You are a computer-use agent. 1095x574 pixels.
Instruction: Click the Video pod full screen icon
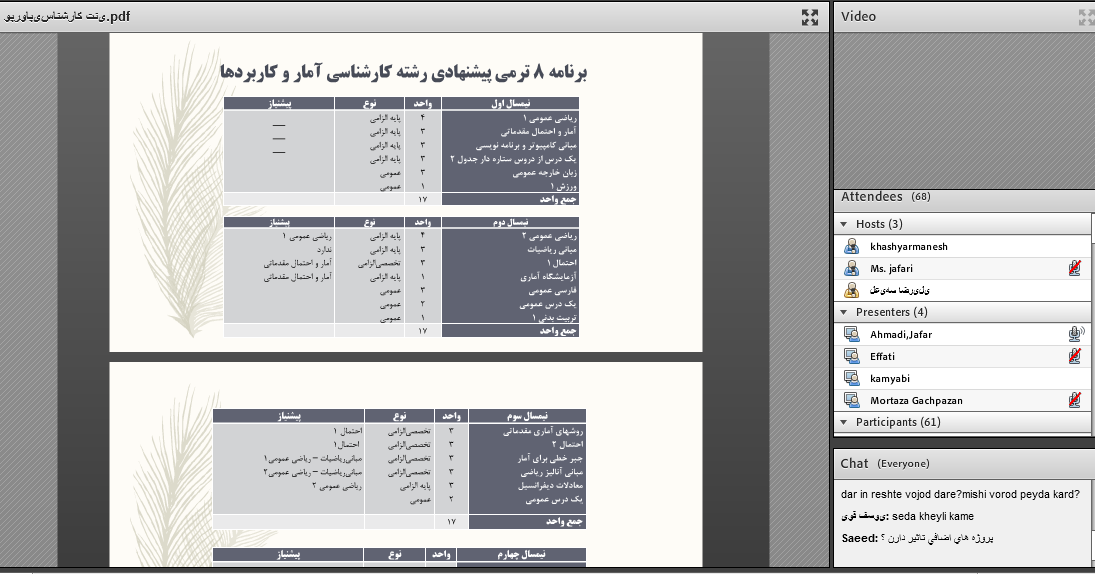[x=1086, y=17]
